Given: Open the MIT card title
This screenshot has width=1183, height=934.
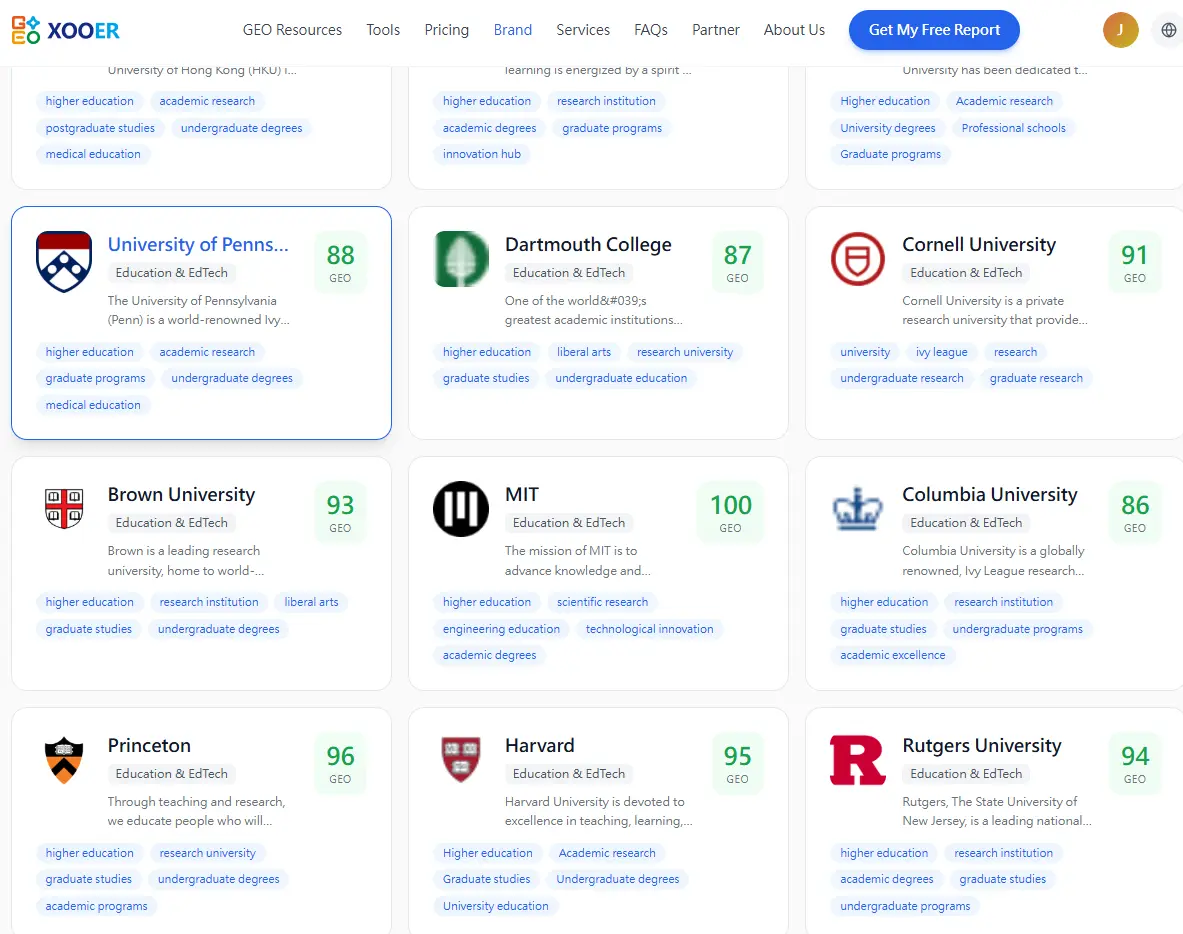Looking at the screenshot, I should (521, 494).
